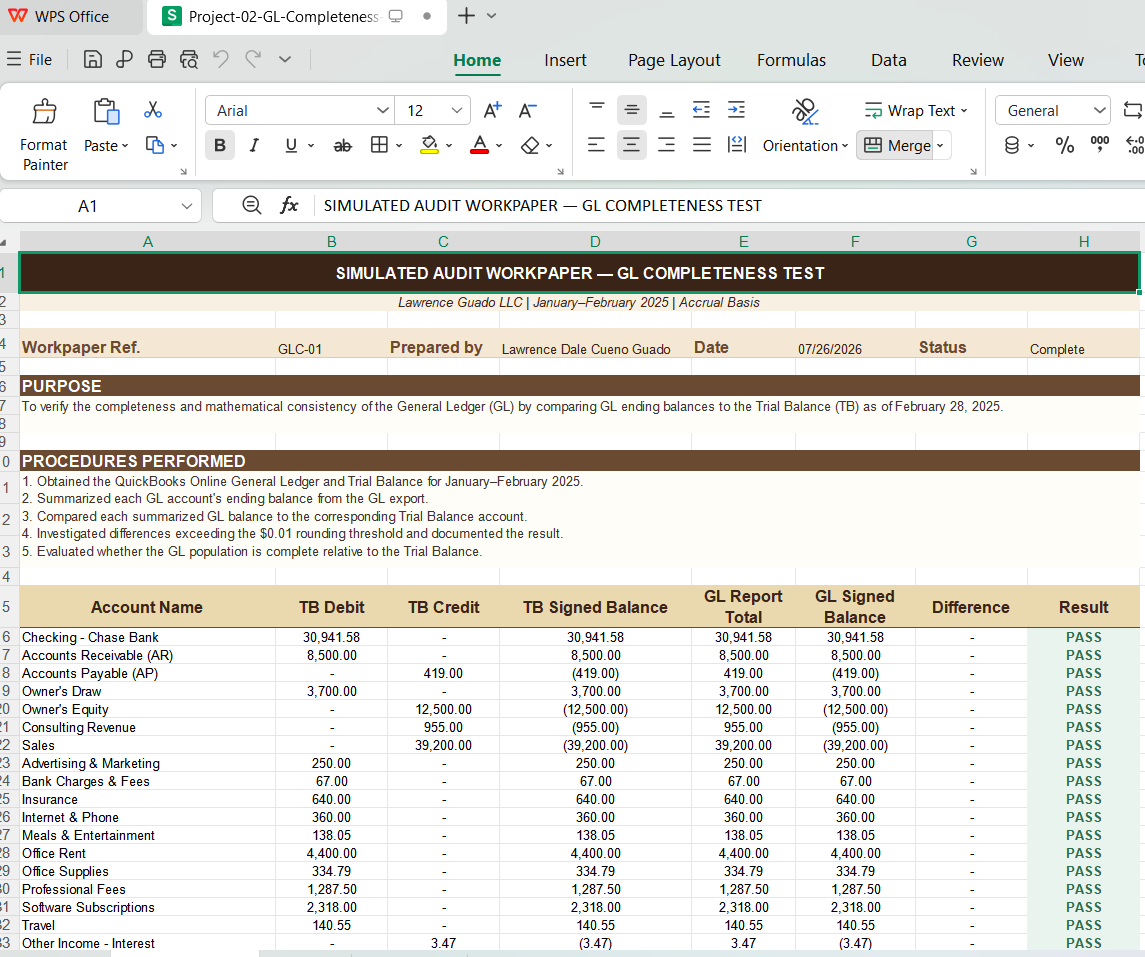The width and height of the screenshot is (1145, 957).
Task: Toggle Bottom Align
Action: 667,110
